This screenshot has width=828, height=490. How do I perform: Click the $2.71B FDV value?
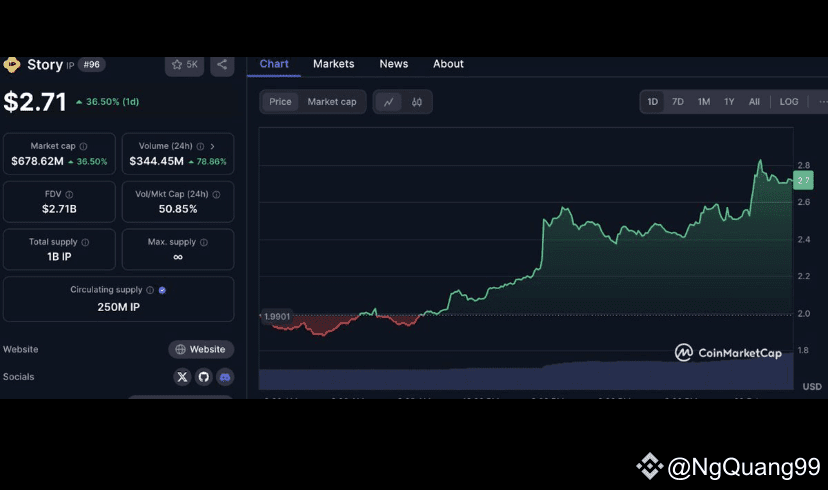click(59, 209)
